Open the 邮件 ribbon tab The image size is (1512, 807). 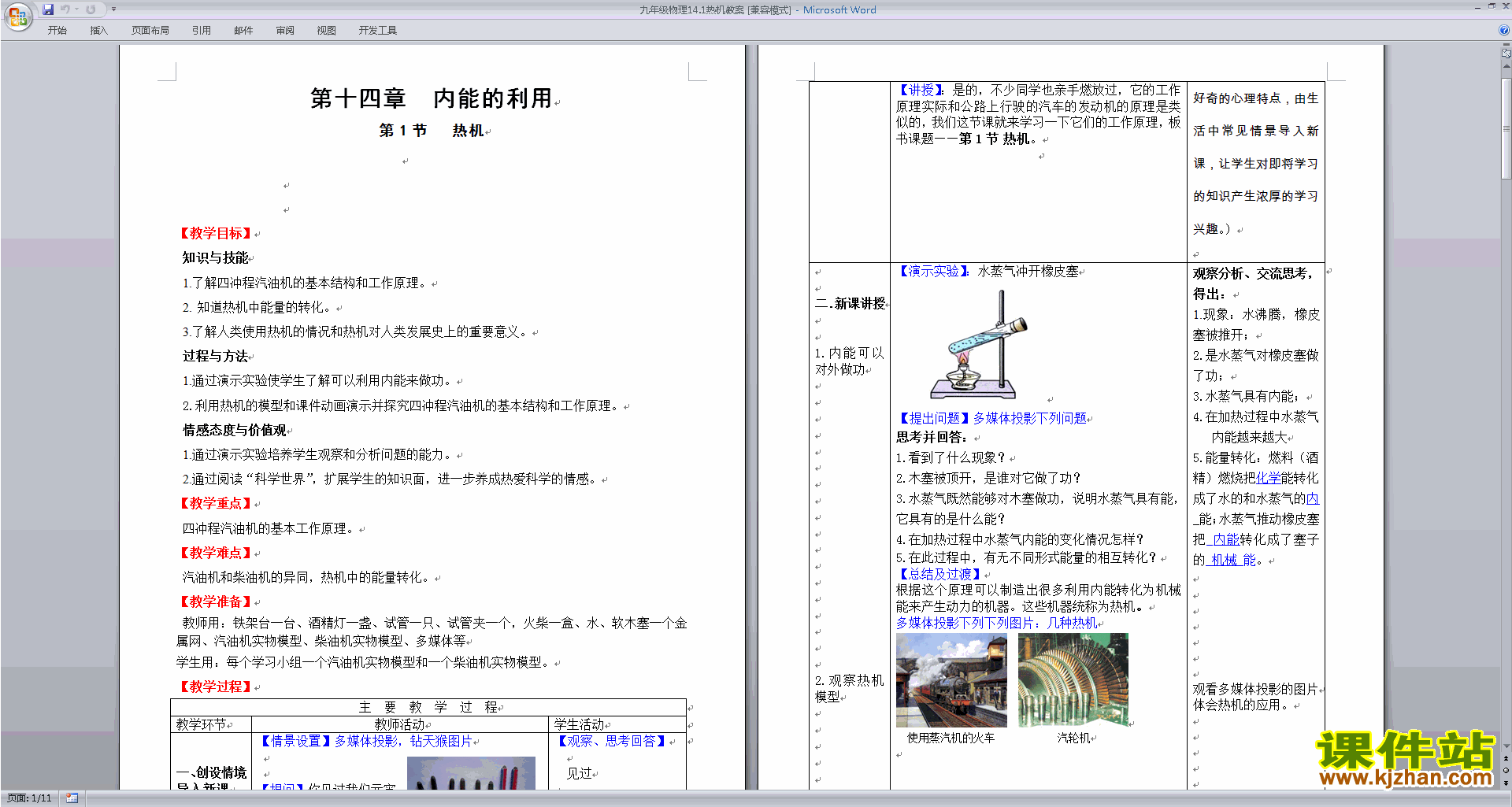243,31
